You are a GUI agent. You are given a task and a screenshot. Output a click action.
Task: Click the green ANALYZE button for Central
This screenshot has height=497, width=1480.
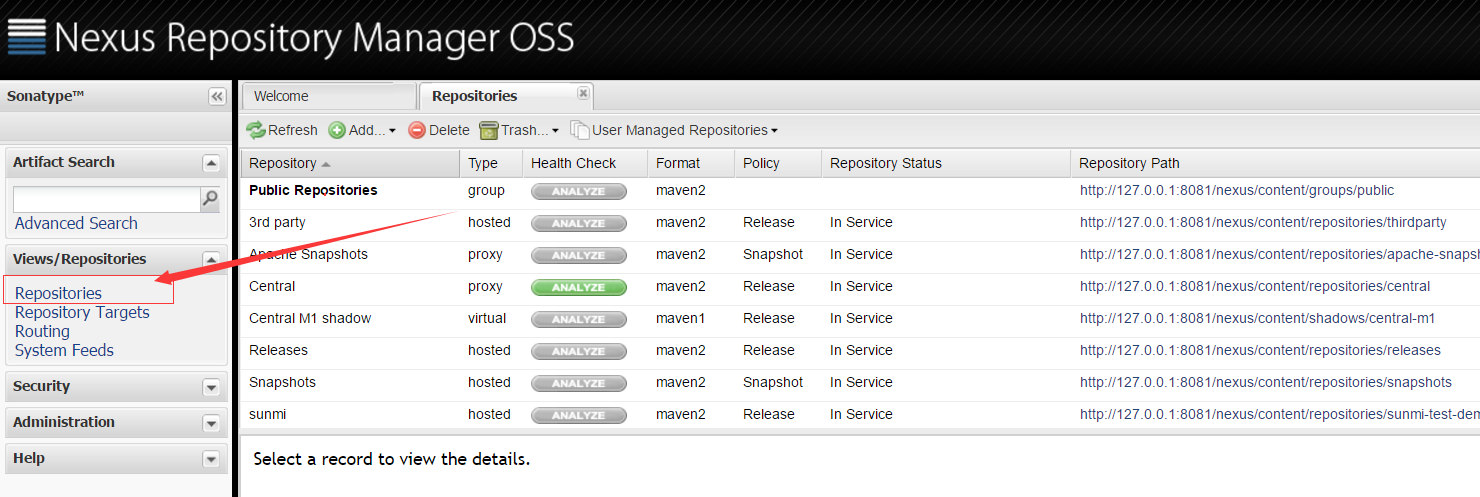coord(578,287)
